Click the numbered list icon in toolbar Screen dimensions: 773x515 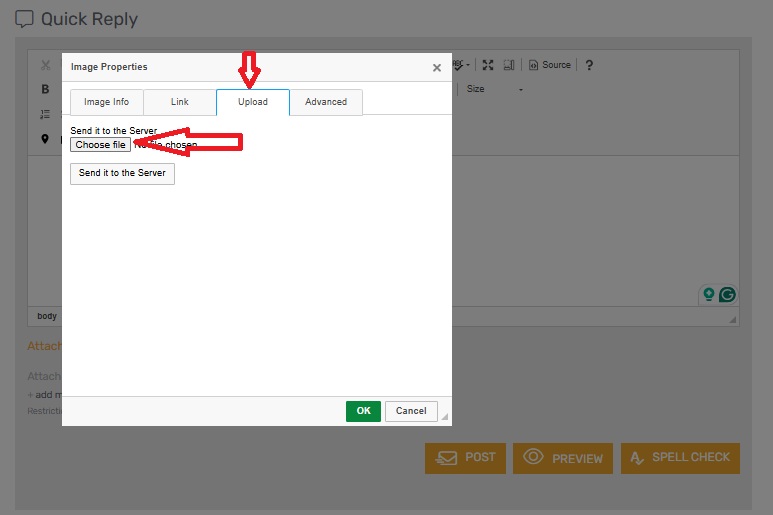(45, 114)
